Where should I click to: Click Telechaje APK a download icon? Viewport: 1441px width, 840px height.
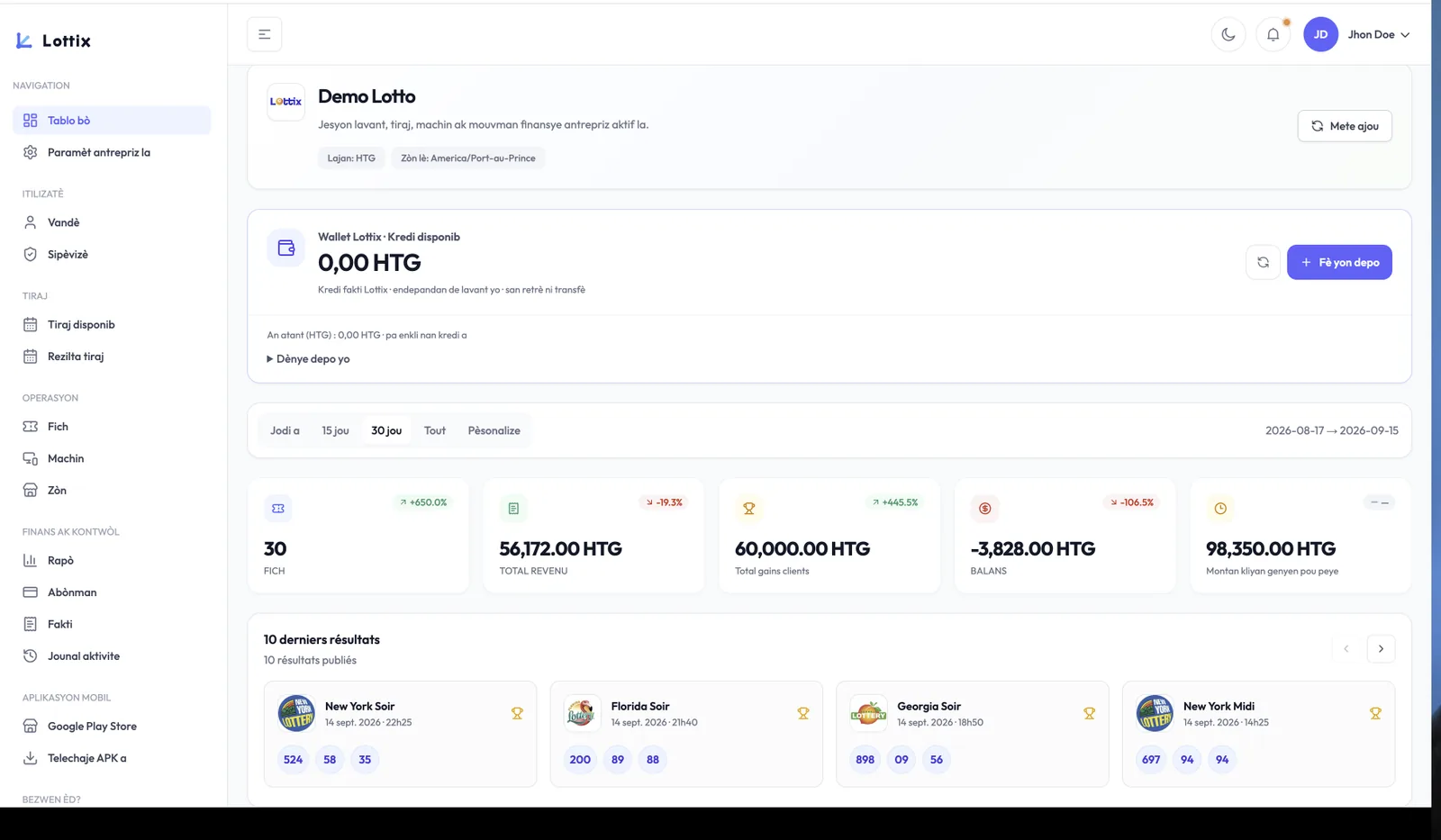[30, 758]
